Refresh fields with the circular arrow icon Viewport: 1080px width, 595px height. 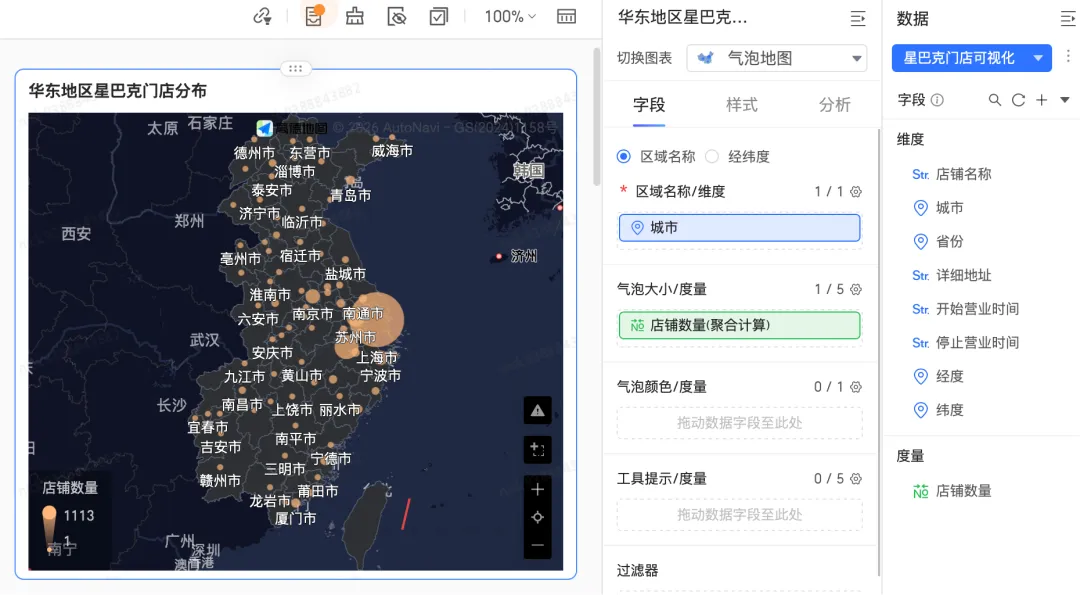point(1018,101)
